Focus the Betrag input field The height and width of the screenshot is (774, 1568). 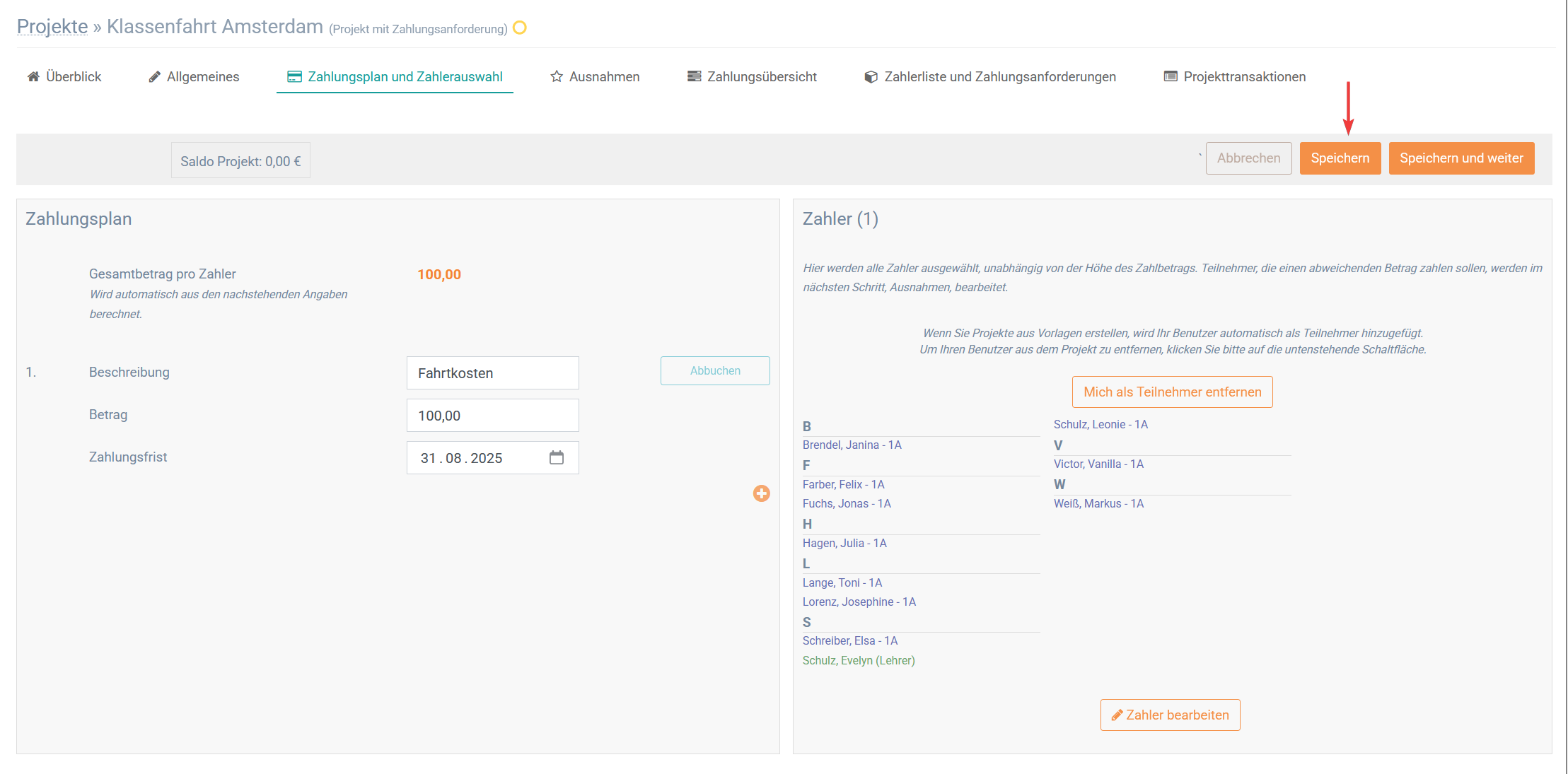(x=492, y=416)
